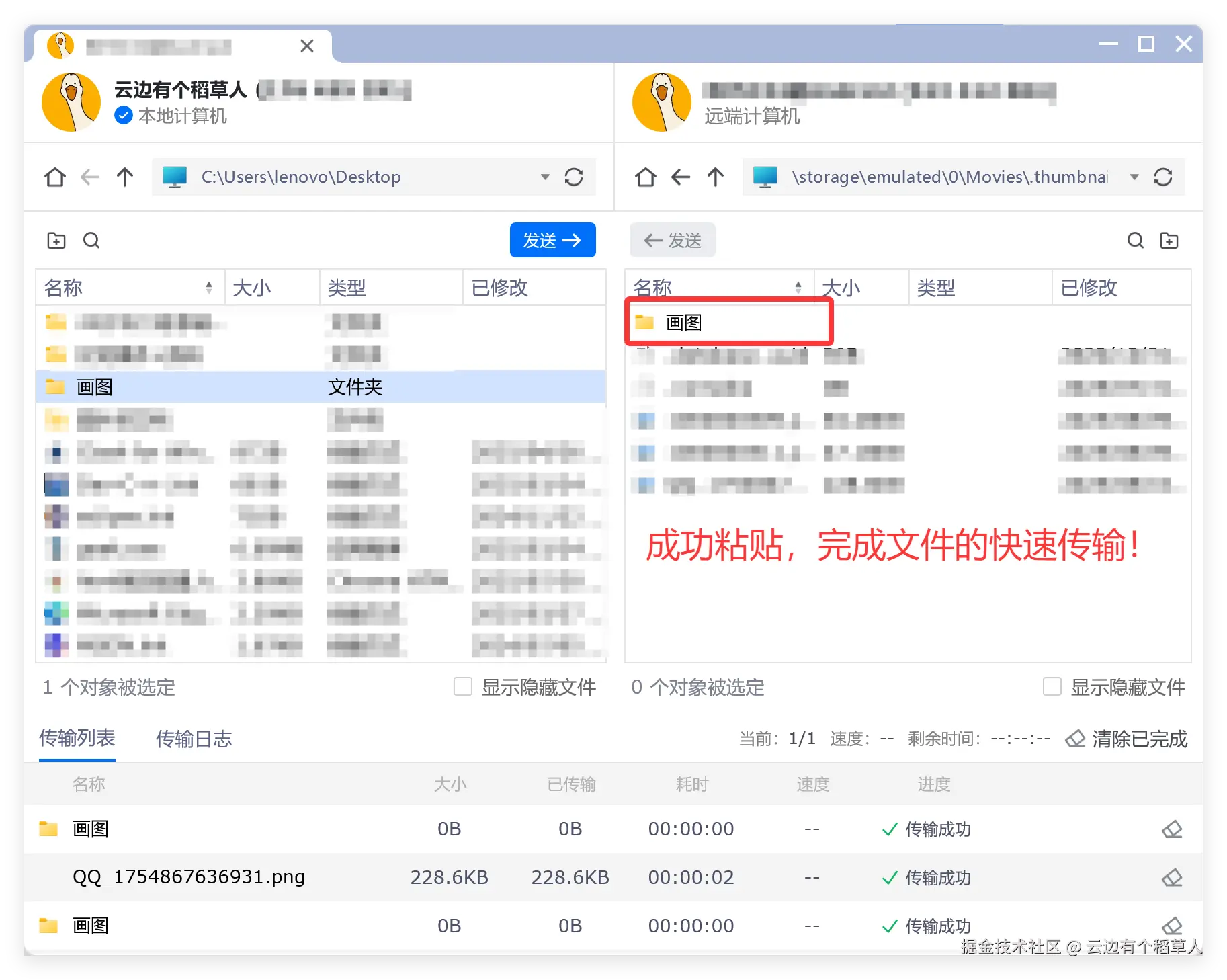The image size is (1227, 980).
Task: Go up one level in local Desktop path
Action: point(125,177)
